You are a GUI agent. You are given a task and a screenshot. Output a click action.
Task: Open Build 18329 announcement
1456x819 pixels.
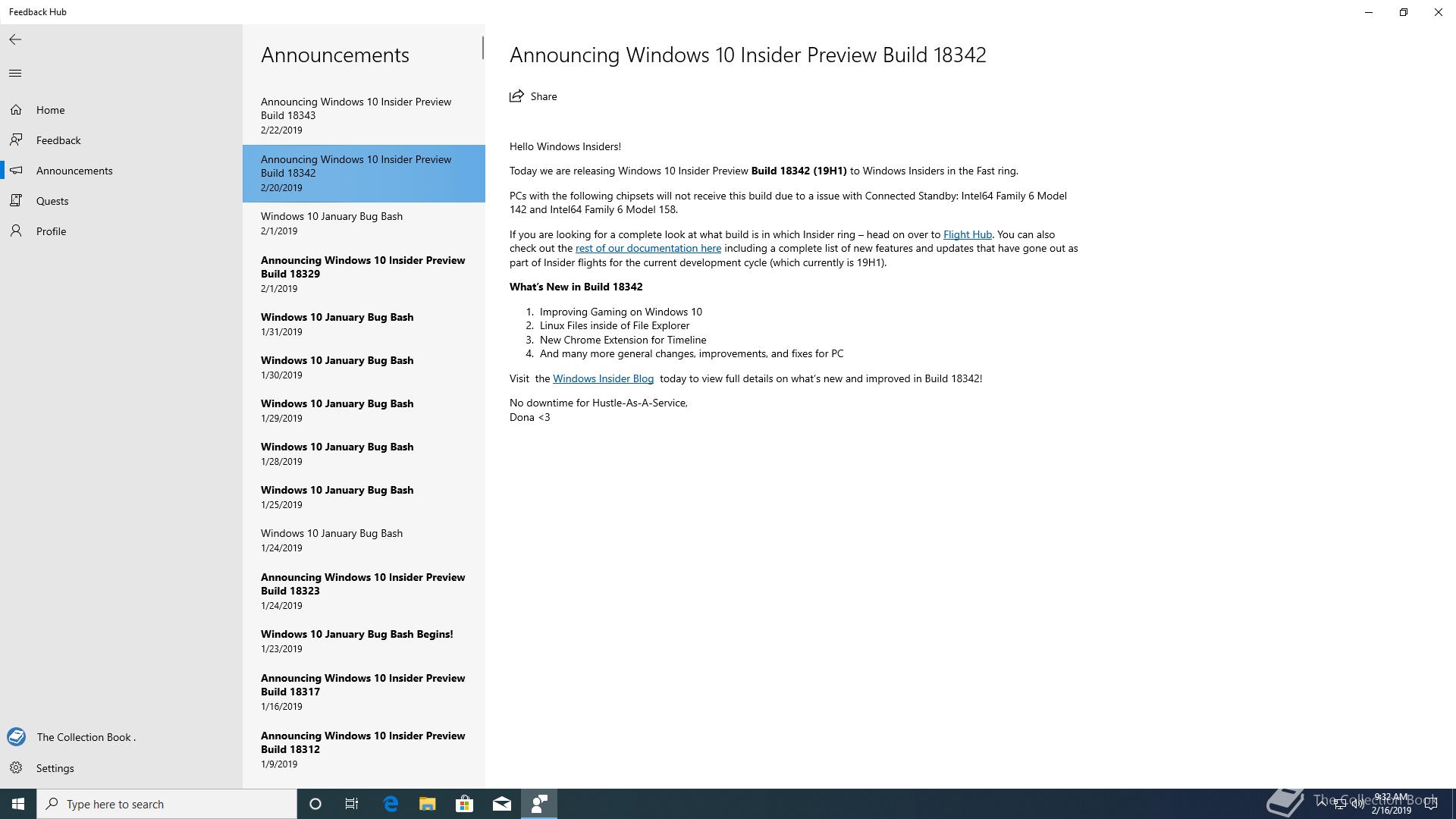pos(364,274)
